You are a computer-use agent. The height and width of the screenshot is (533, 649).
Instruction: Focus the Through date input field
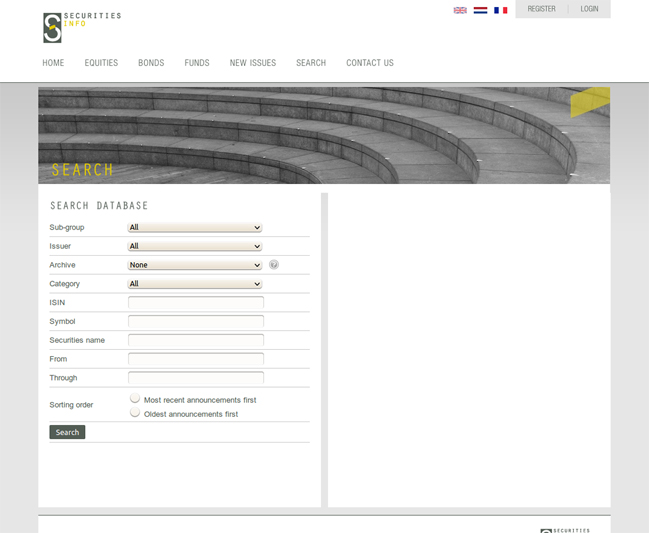click(x=196, y=378)
